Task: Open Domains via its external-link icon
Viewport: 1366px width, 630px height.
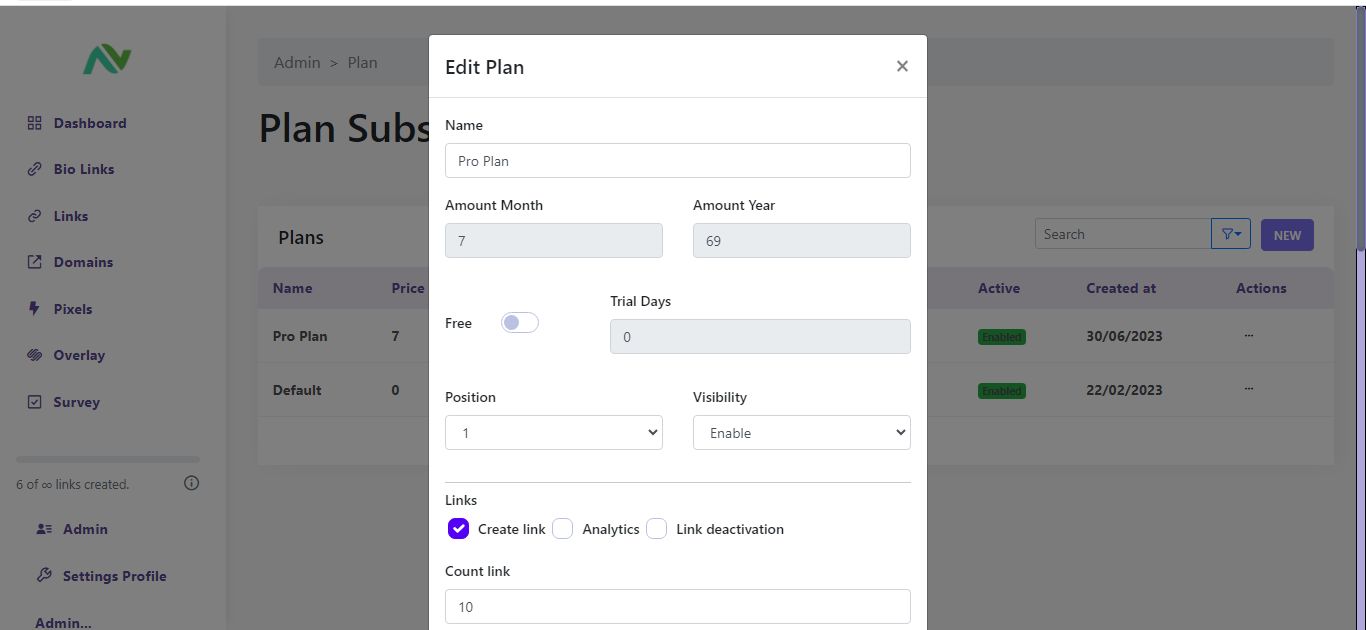Action: [34, 262]
